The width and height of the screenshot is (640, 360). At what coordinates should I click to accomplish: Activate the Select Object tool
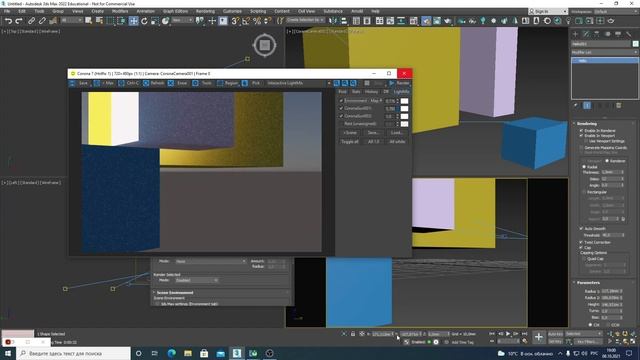(x=89, y=21)
